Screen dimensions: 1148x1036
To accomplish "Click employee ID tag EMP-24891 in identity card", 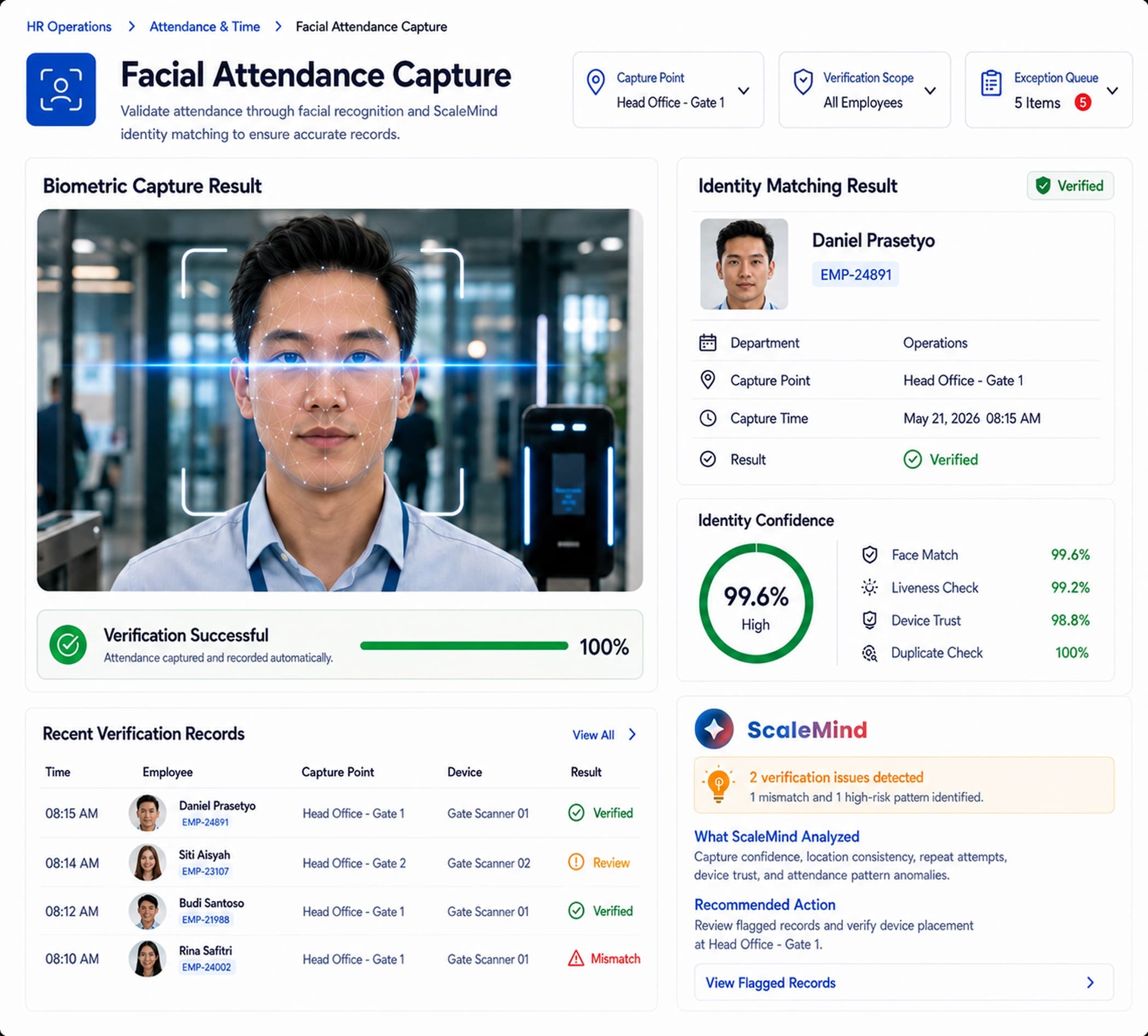I will tap(856, 275).
